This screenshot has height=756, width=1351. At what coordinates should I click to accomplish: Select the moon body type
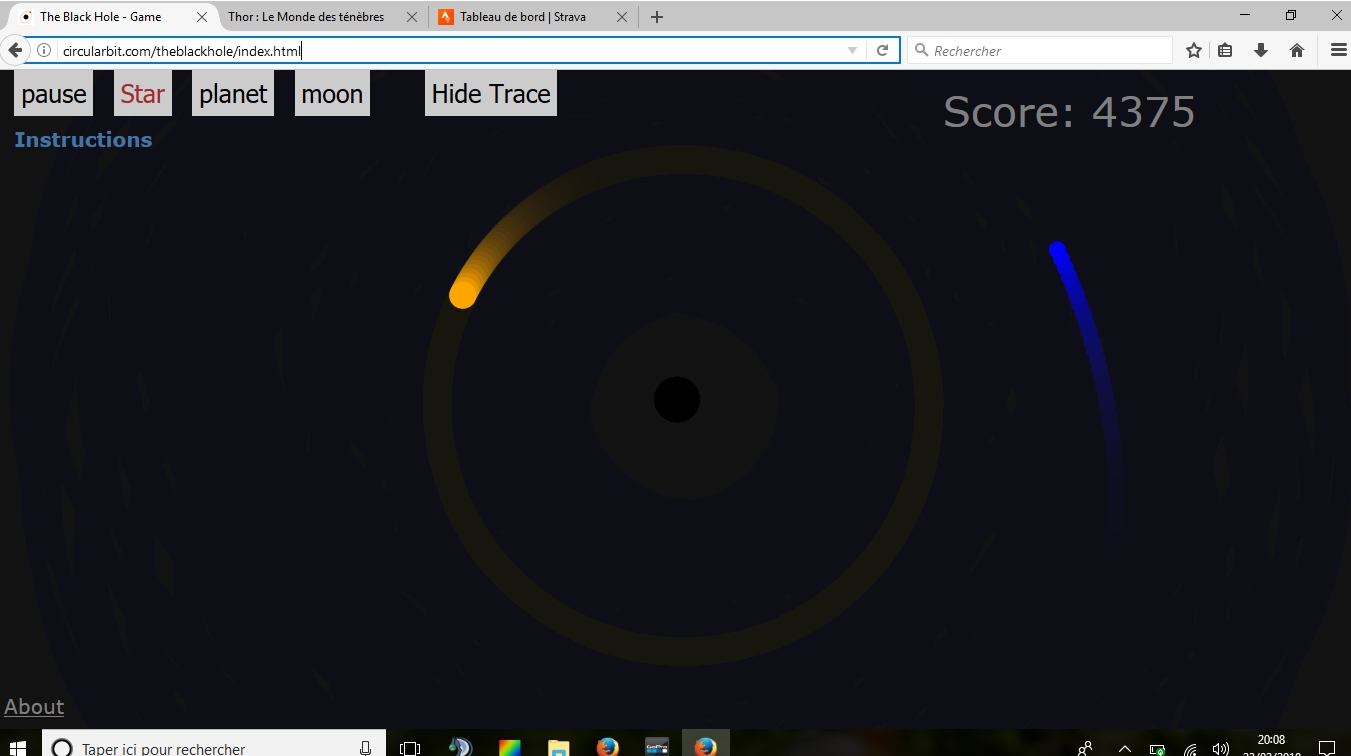point(332,94)
